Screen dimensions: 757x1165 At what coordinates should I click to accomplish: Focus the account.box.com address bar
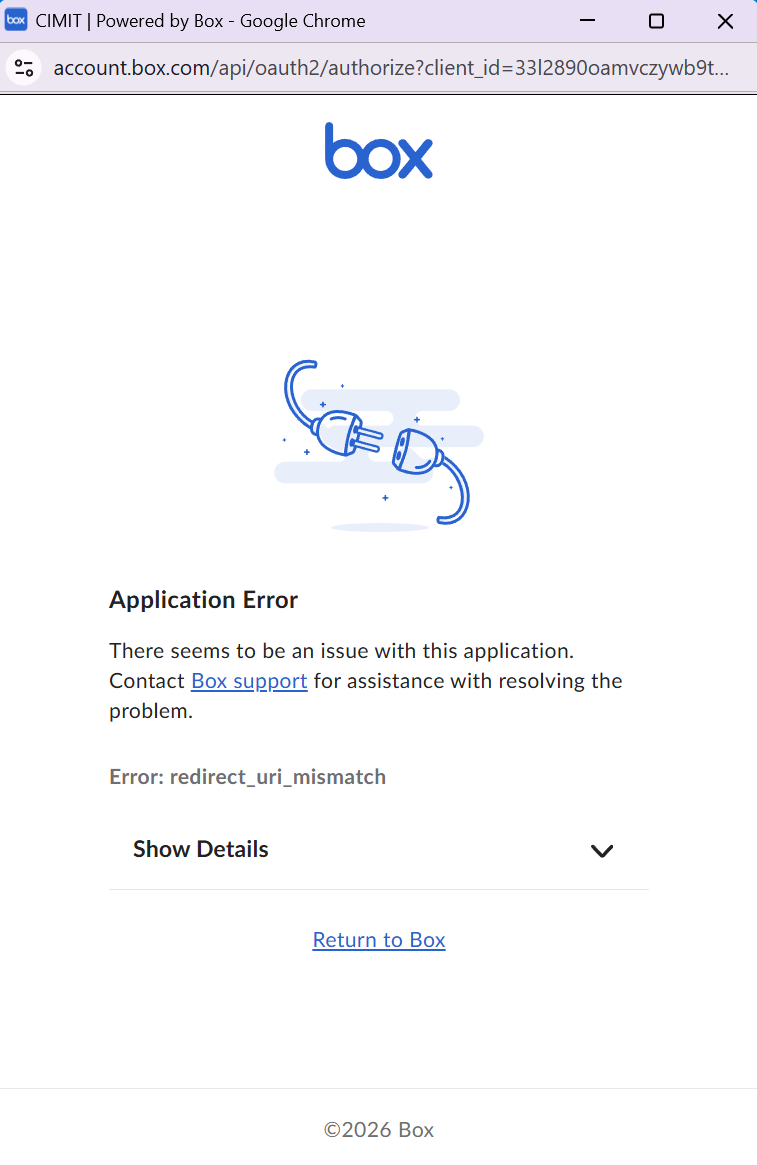[x=391, y=68]
